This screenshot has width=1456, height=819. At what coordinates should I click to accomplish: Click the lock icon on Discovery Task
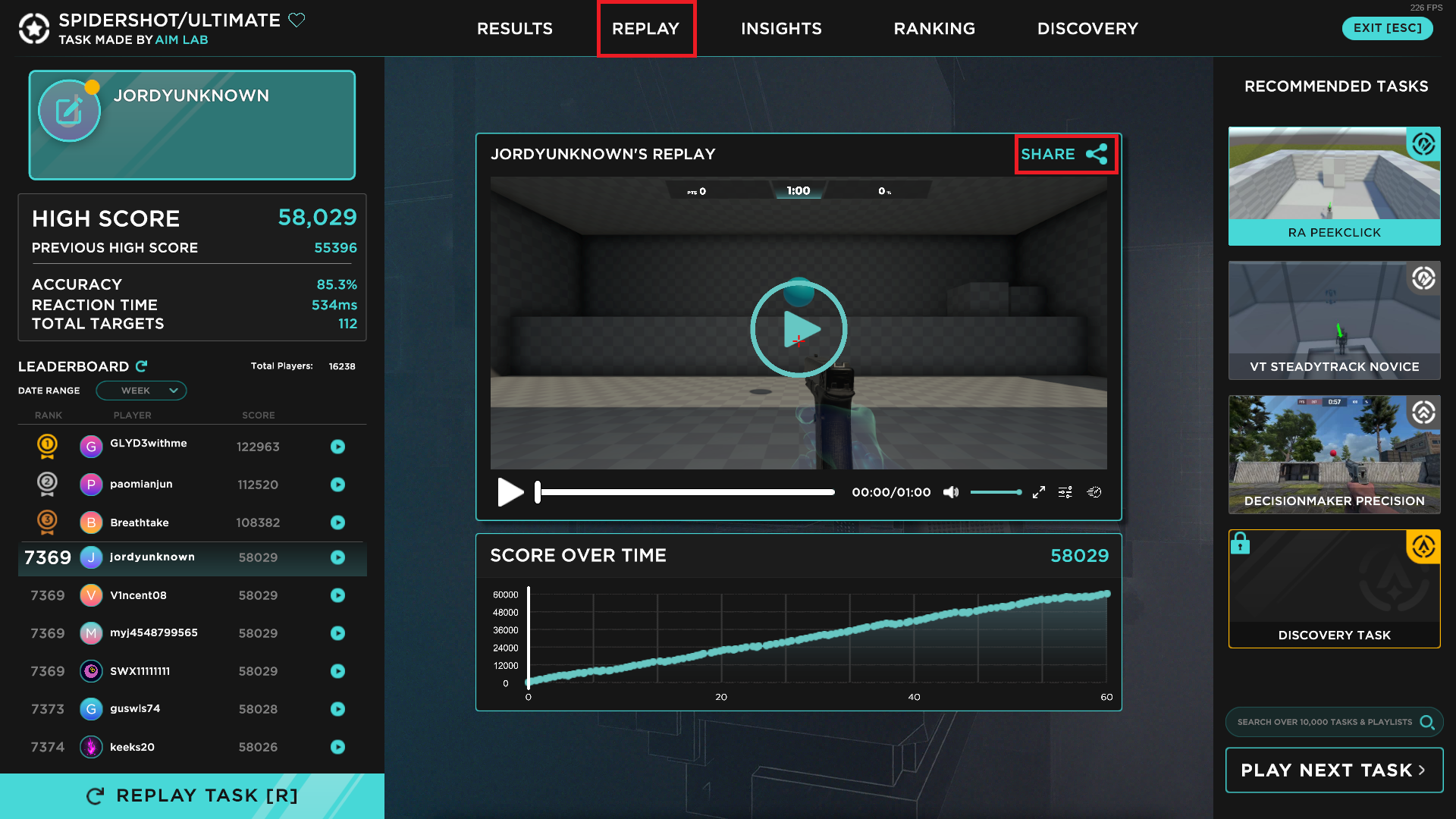tap(1240, 543)
